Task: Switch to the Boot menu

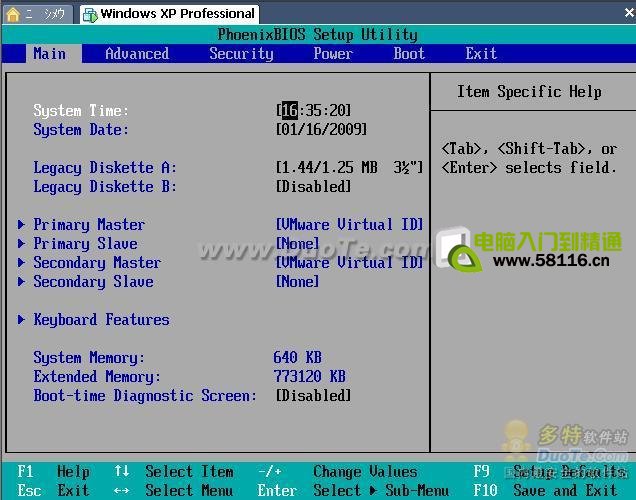Action: pos(409,54)
